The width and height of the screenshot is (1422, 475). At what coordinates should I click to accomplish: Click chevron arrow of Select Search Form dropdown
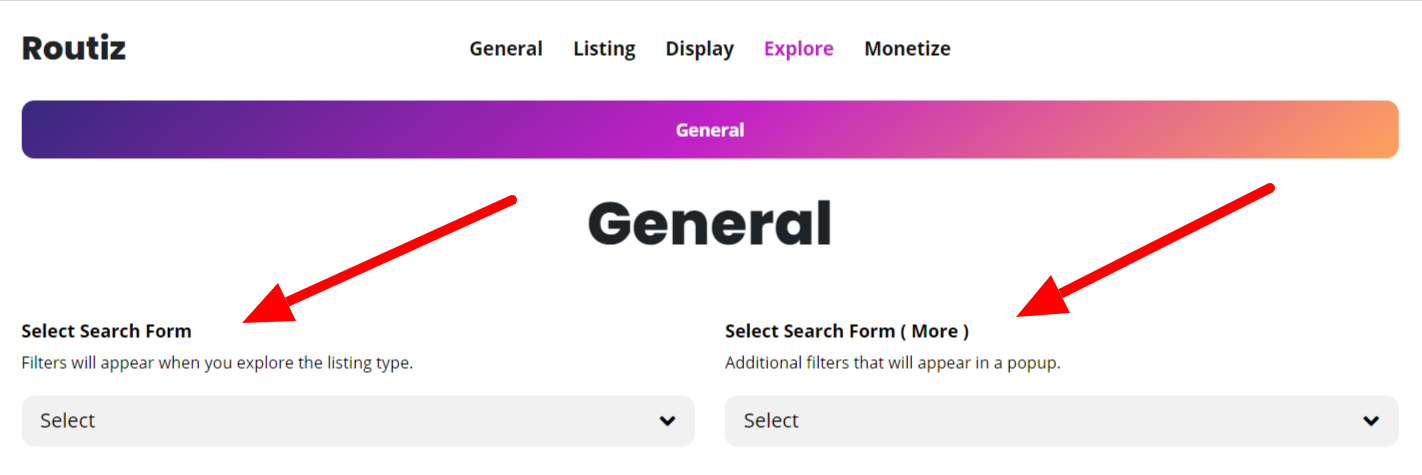coord(668,421)
